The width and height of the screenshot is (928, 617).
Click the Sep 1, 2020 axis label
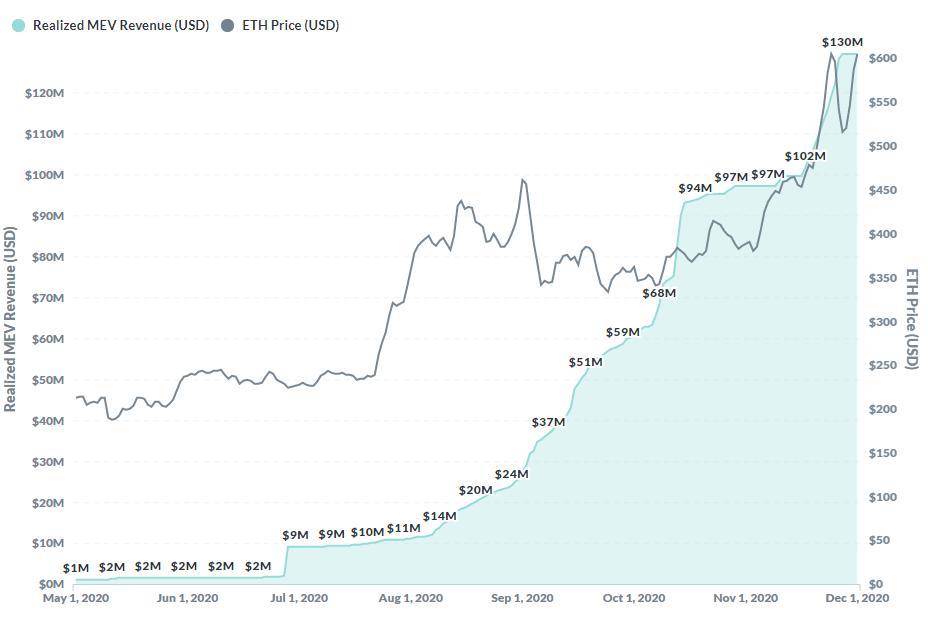pyautogui.click(x=521, y=598)
